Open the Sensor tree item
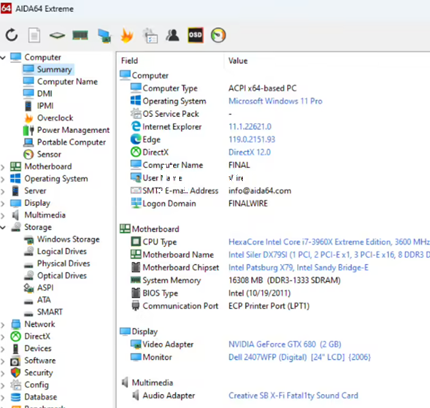Viewport: 430px width, 408px height. 42,154
